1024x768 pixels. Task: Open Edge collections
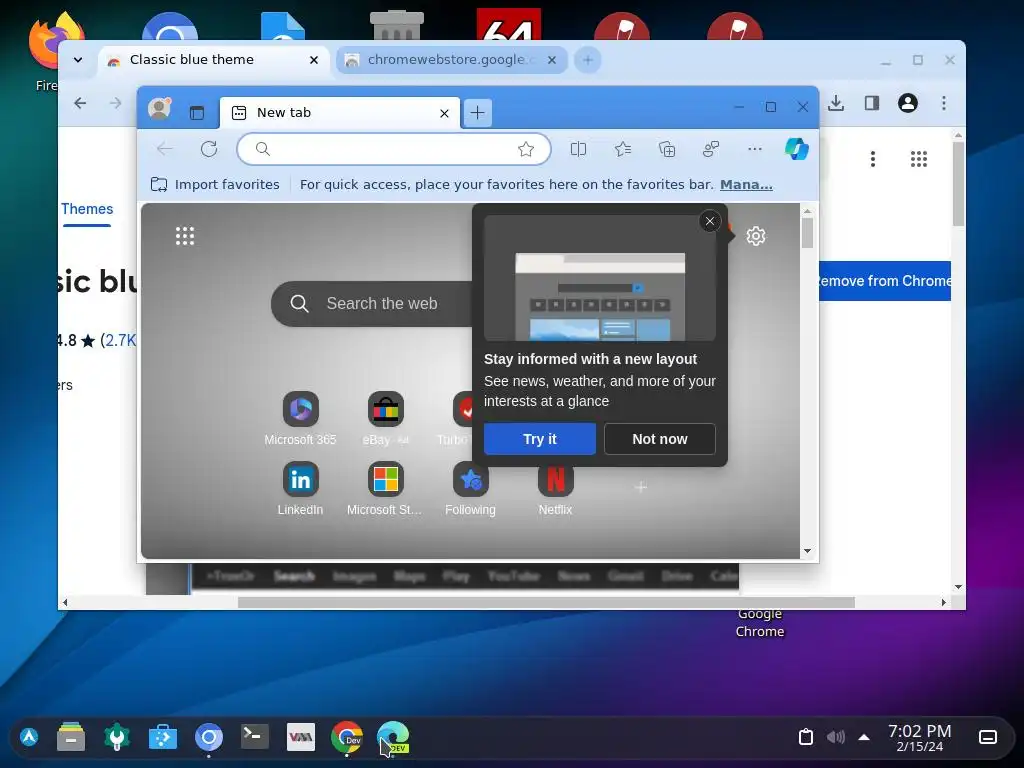pos(667,150)
